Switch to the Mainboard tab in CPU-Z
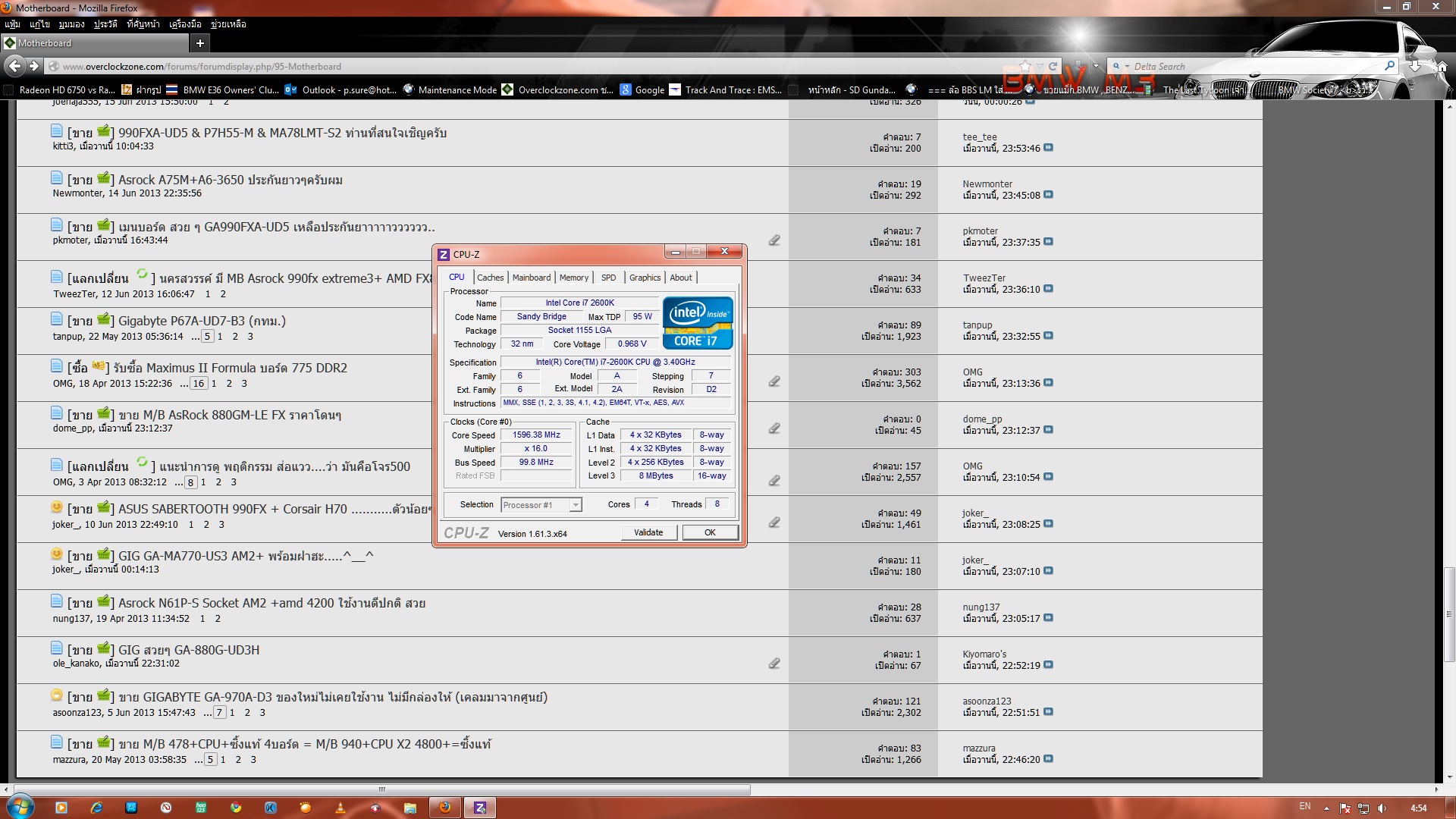The image size is (1456, 819). 531,278
